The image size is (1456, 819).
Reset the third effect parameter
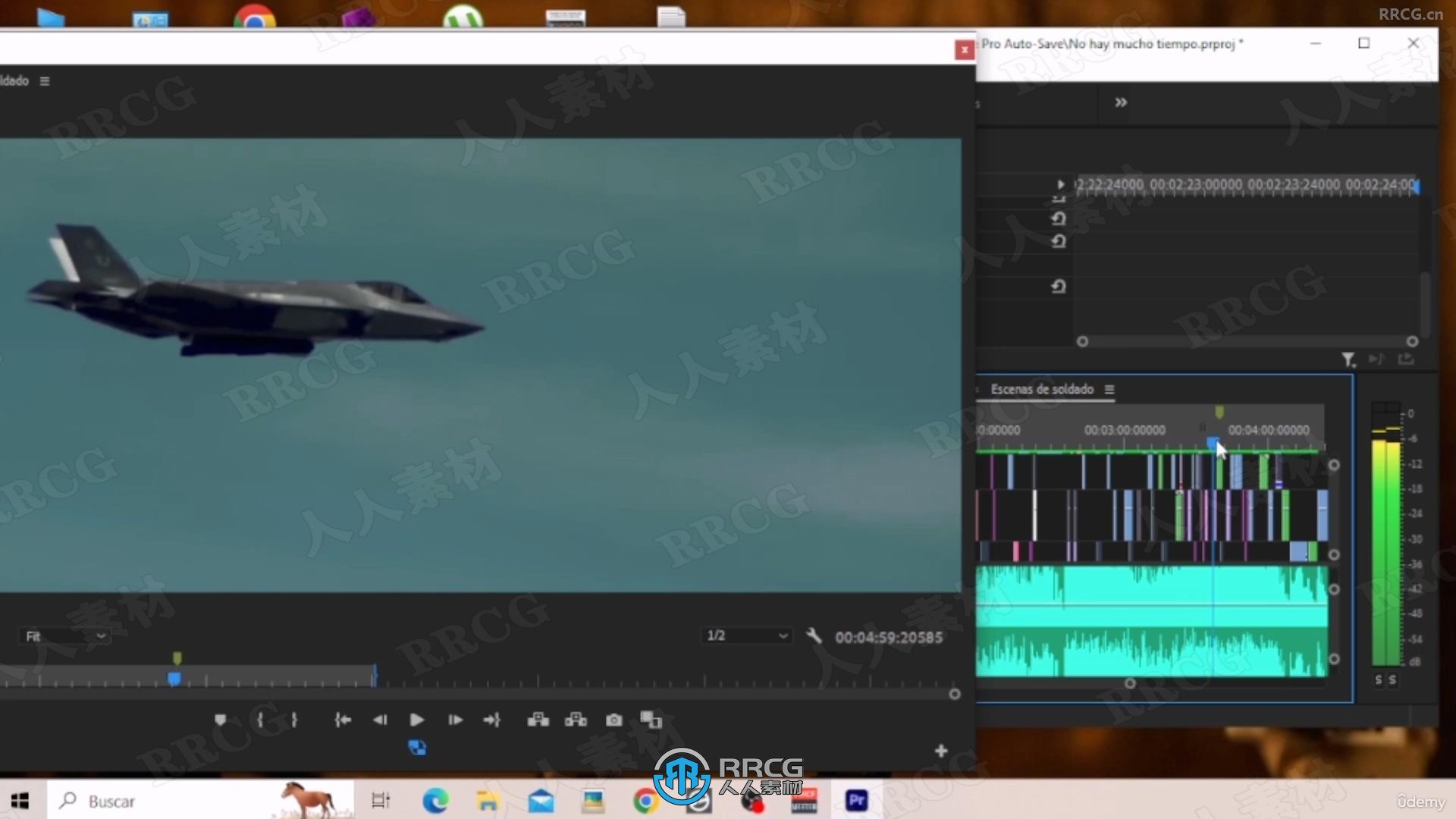[1059, 287]
